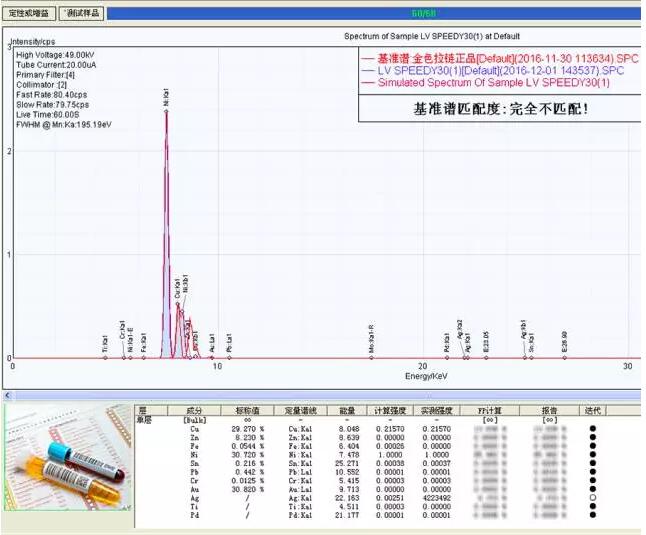This screenshot has height=535, width=646.
Task: Select the Ni nominal value 30.720 %
Action: tap(247, 455)
